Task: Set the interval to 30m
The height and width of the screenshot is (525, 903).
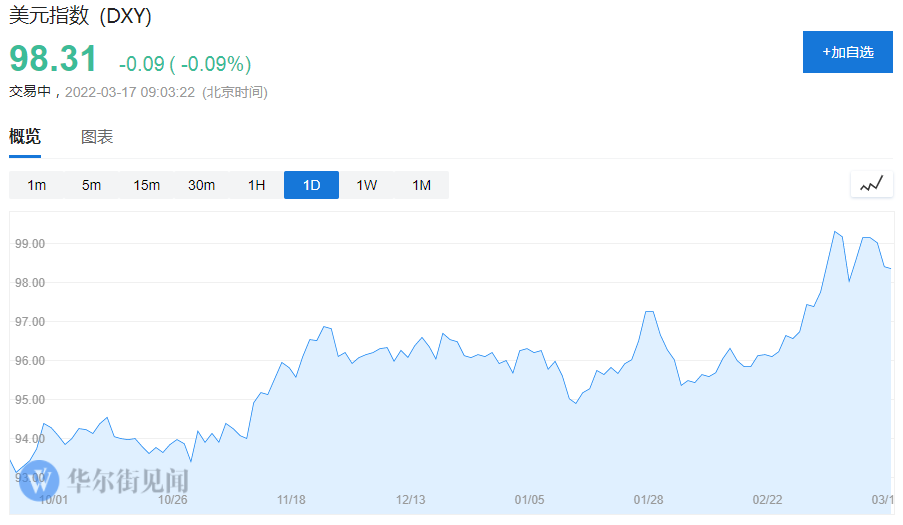Action: pos(202,185)
